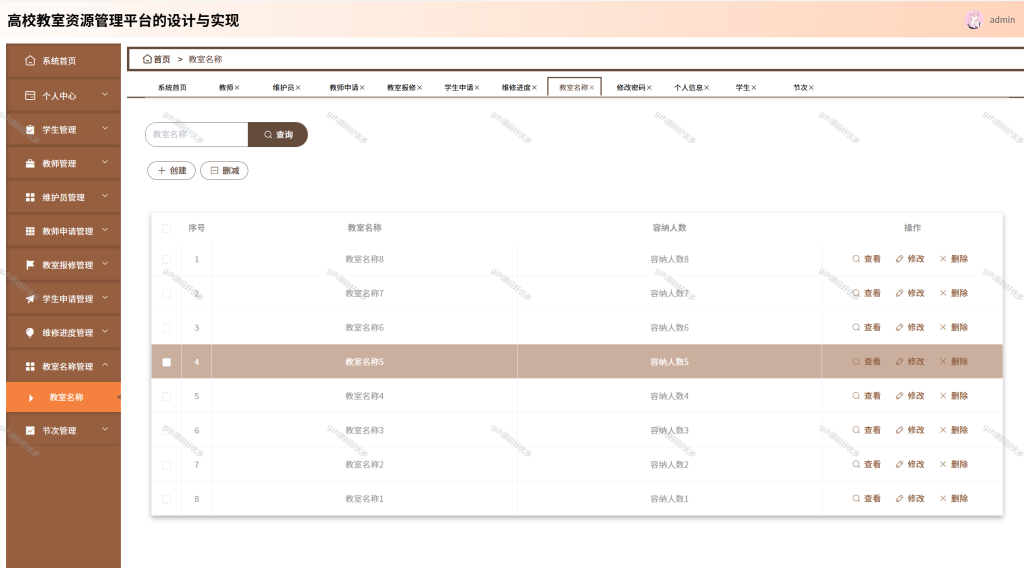The image size is (1024, 568).
Task: Check the box for row 教室名称6
Action: (x=167, y=328)
